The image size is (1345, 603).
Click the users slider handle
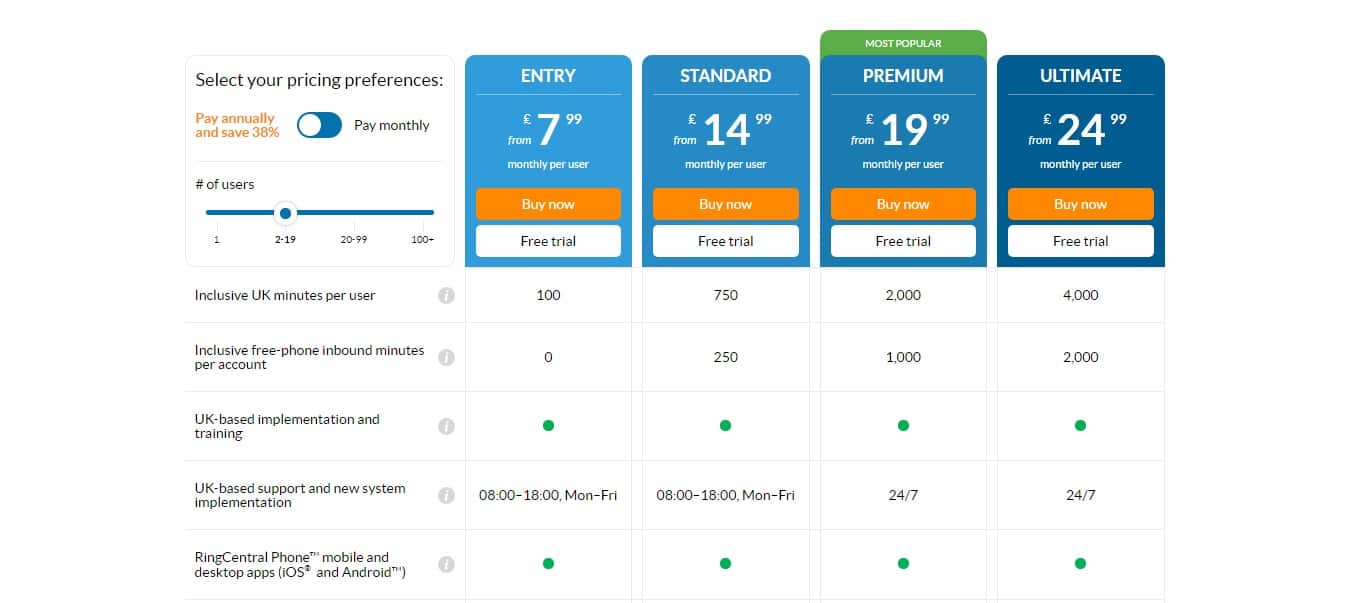pyautogui.click(x=285, y=213)
